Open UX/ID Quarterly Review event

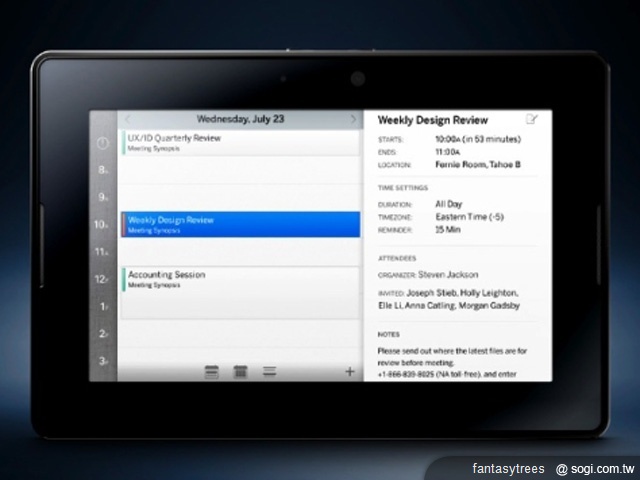coord(240,143)
